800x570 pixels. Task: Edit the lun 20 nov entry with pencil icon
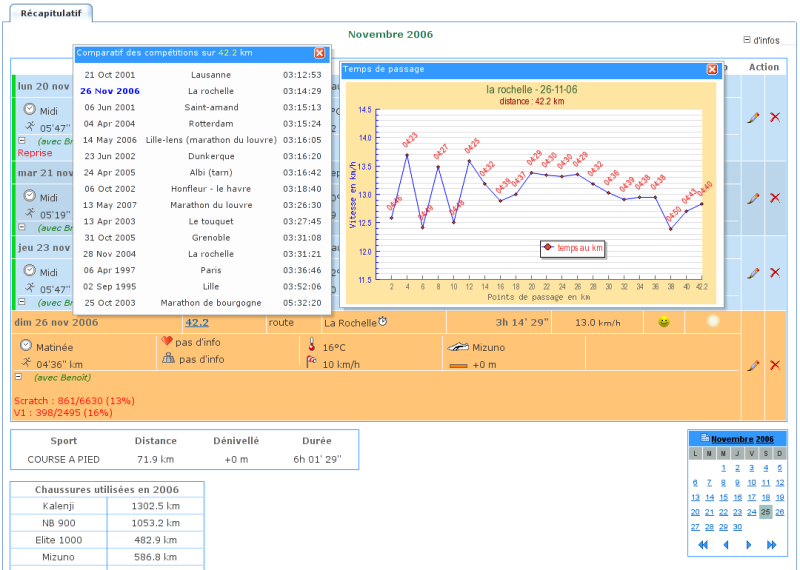(753, 117)
